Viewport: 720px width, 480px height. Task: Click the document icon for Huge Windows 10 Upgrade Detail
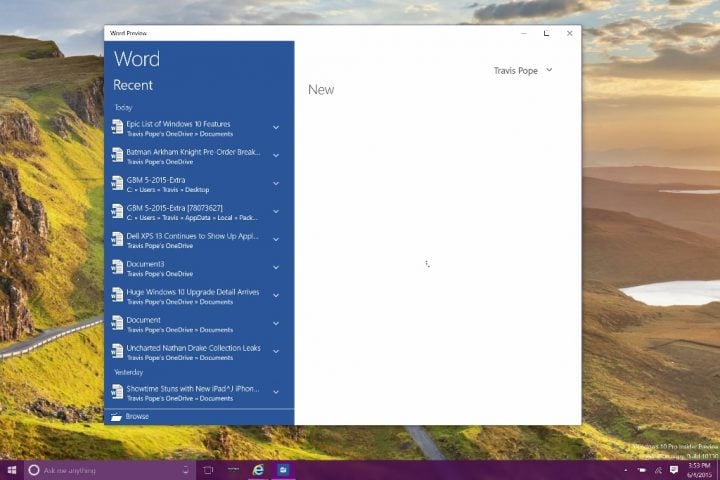pos(117,295)
